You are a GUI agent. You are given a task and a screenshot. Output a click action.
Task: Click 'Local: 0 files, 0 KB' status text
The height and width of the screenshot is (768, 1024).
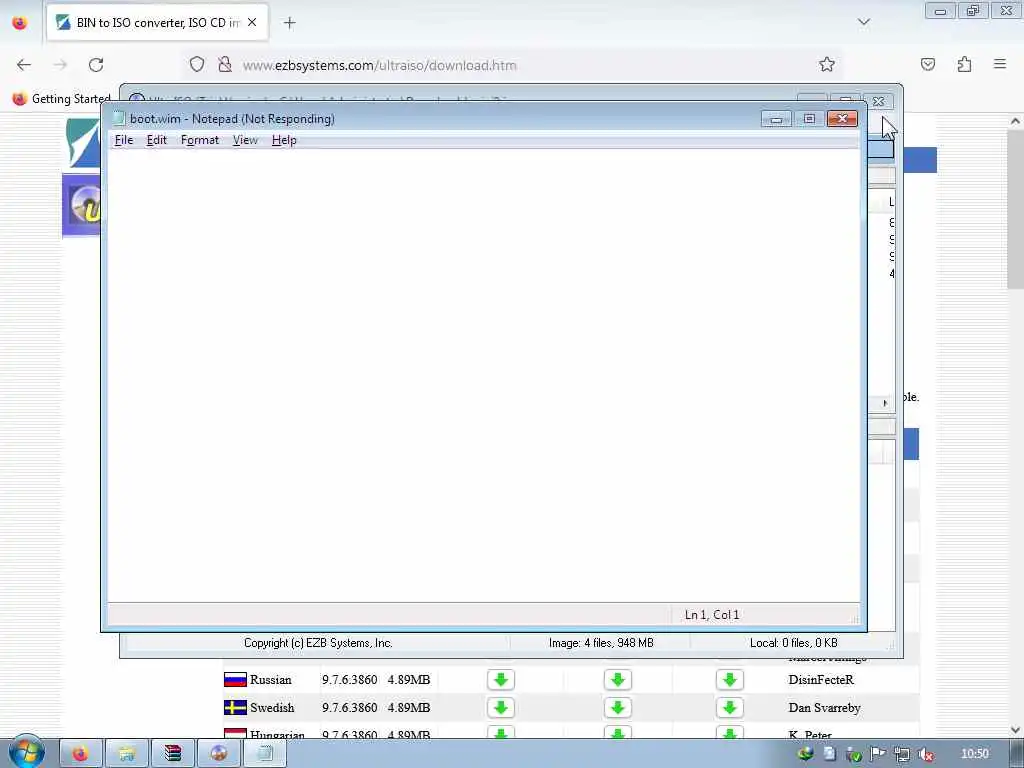793,643
